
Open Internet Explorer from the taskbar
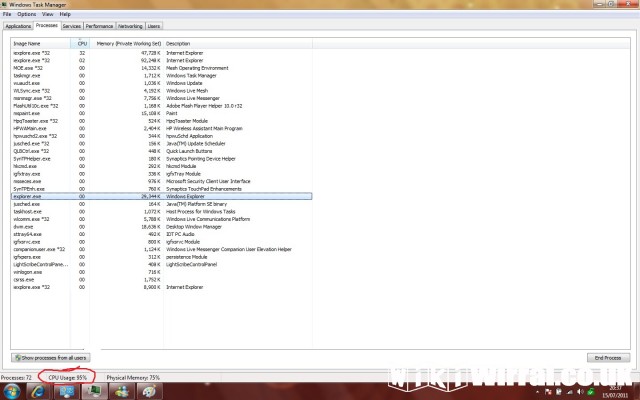tap(38, 392)
